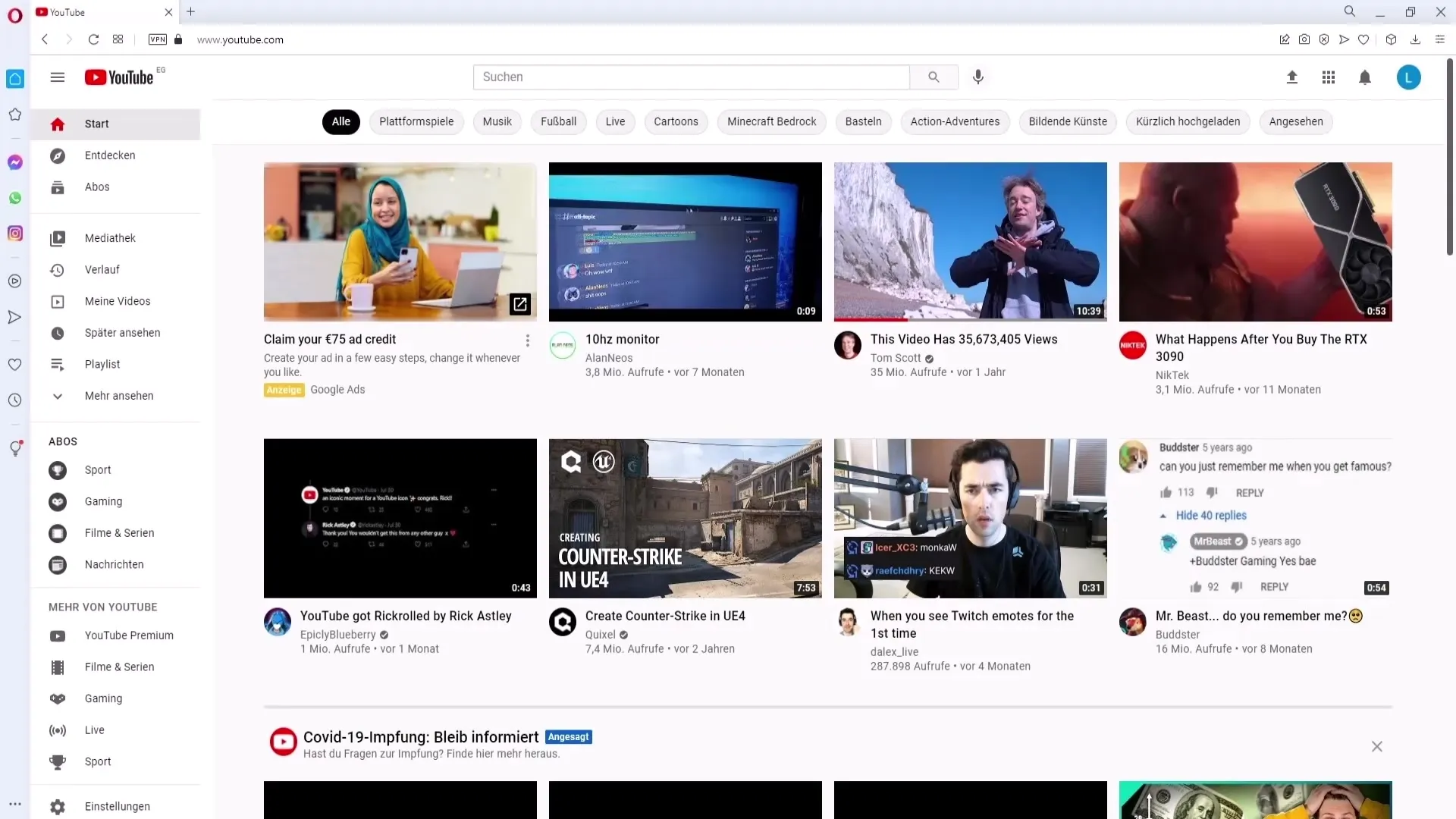The width and height of the screenshot is (1456, 819).
Task: Click the microphone search icon
Action: click(x=978, y=76)
